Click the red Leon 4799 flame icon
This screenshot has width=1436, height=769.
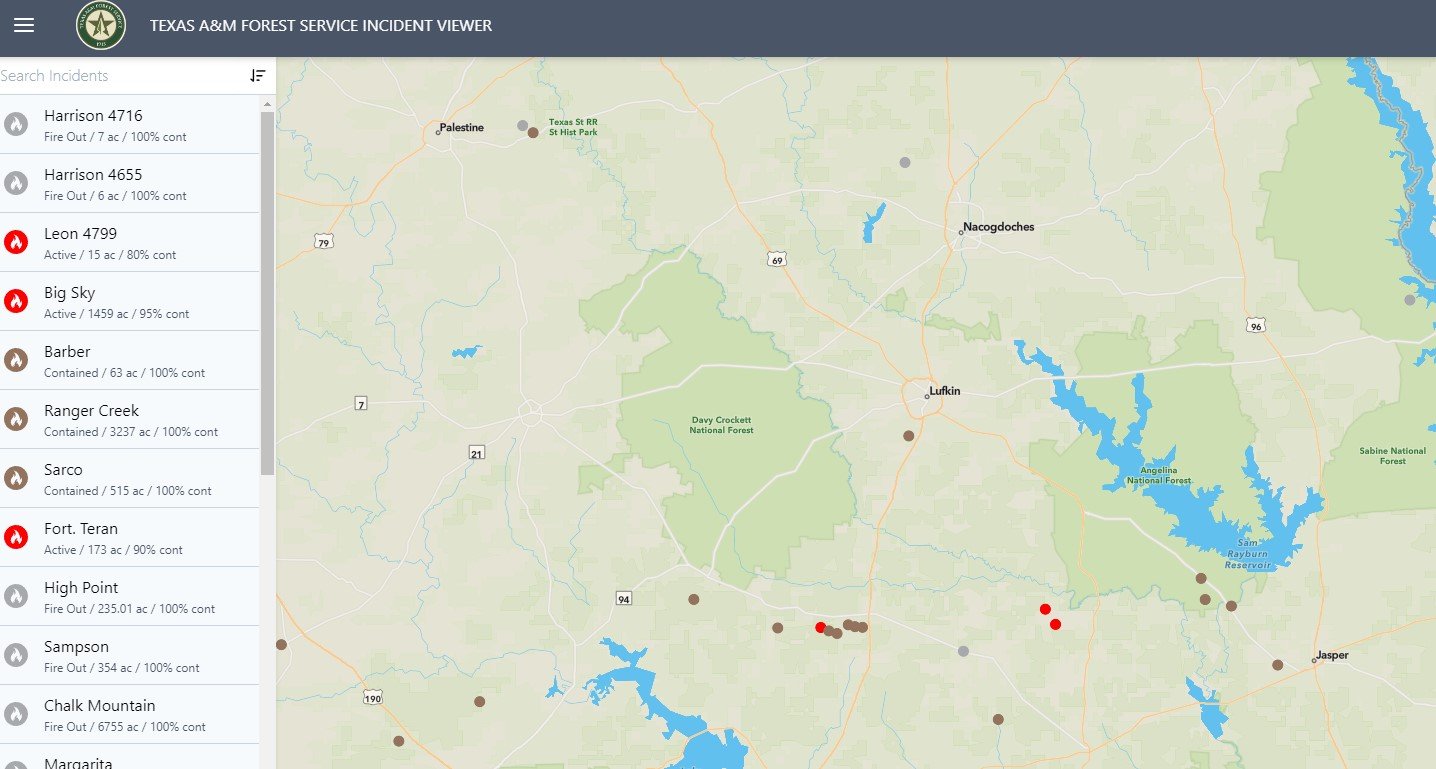tap(15, 242)
